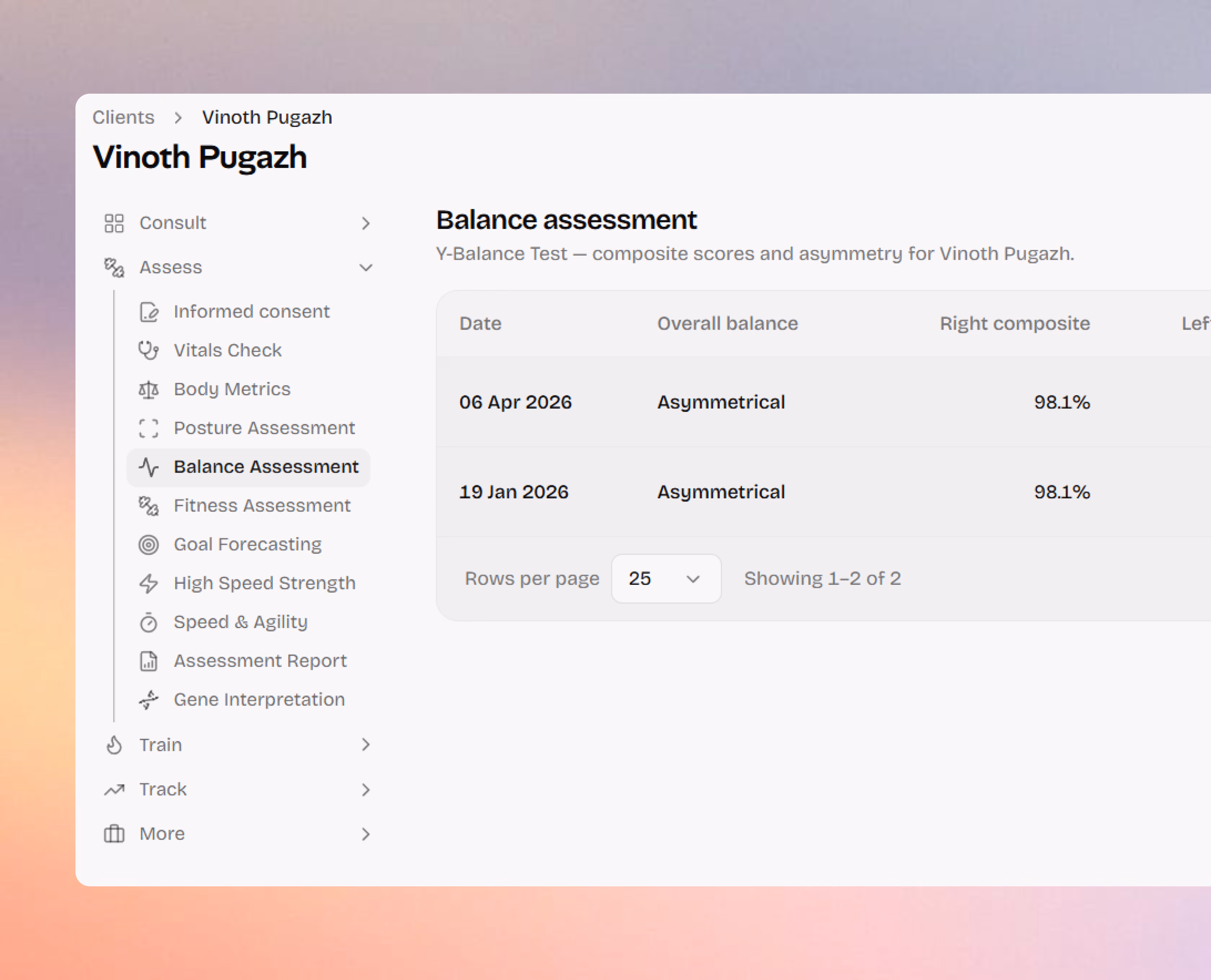This screenshot has width=1211, height=980.
Task: Click the Track trend-line icon
Action: (x=114, y=790)
